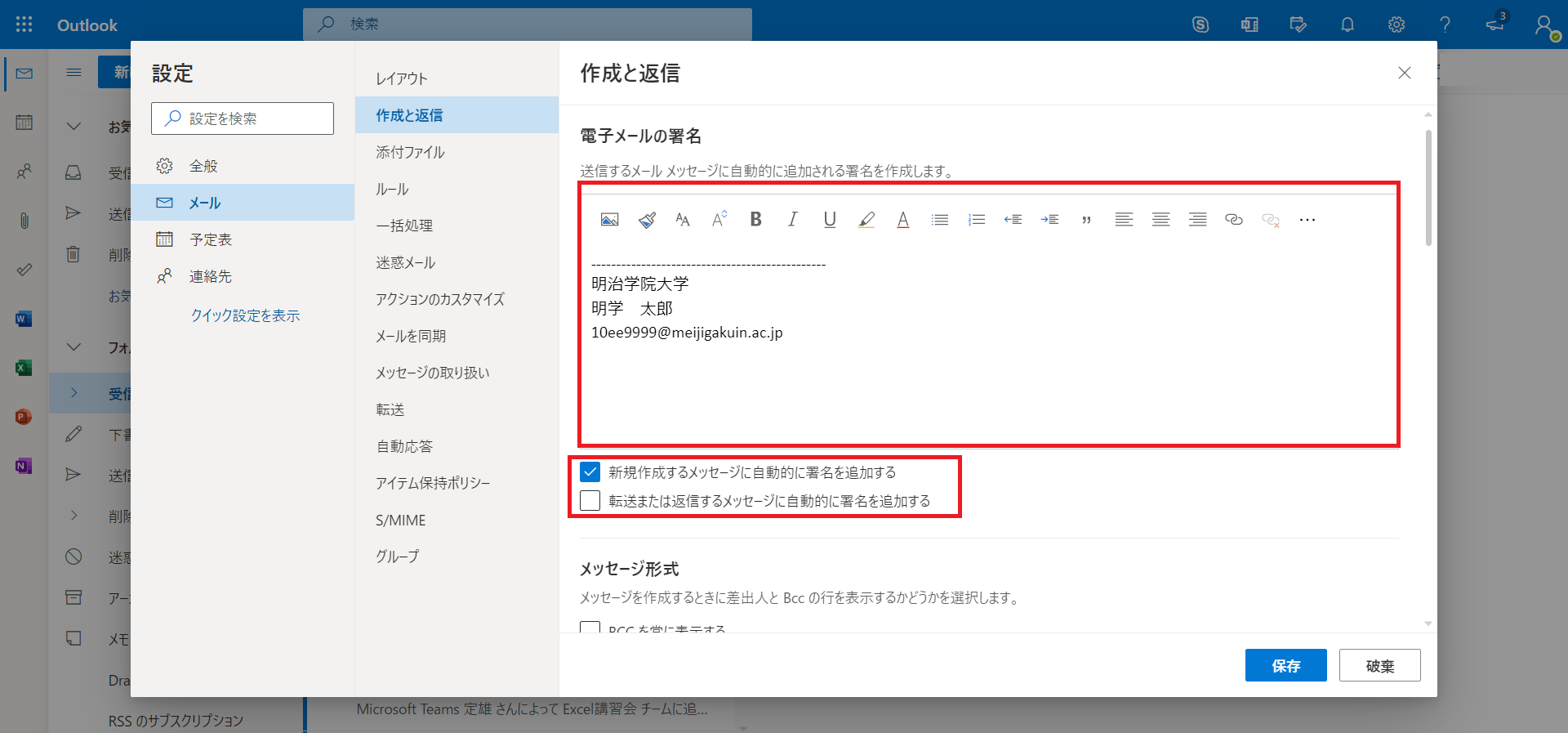Click the クイック設定を表示 link
Screen dimensions: 1568x733
(x=245, y=315)
